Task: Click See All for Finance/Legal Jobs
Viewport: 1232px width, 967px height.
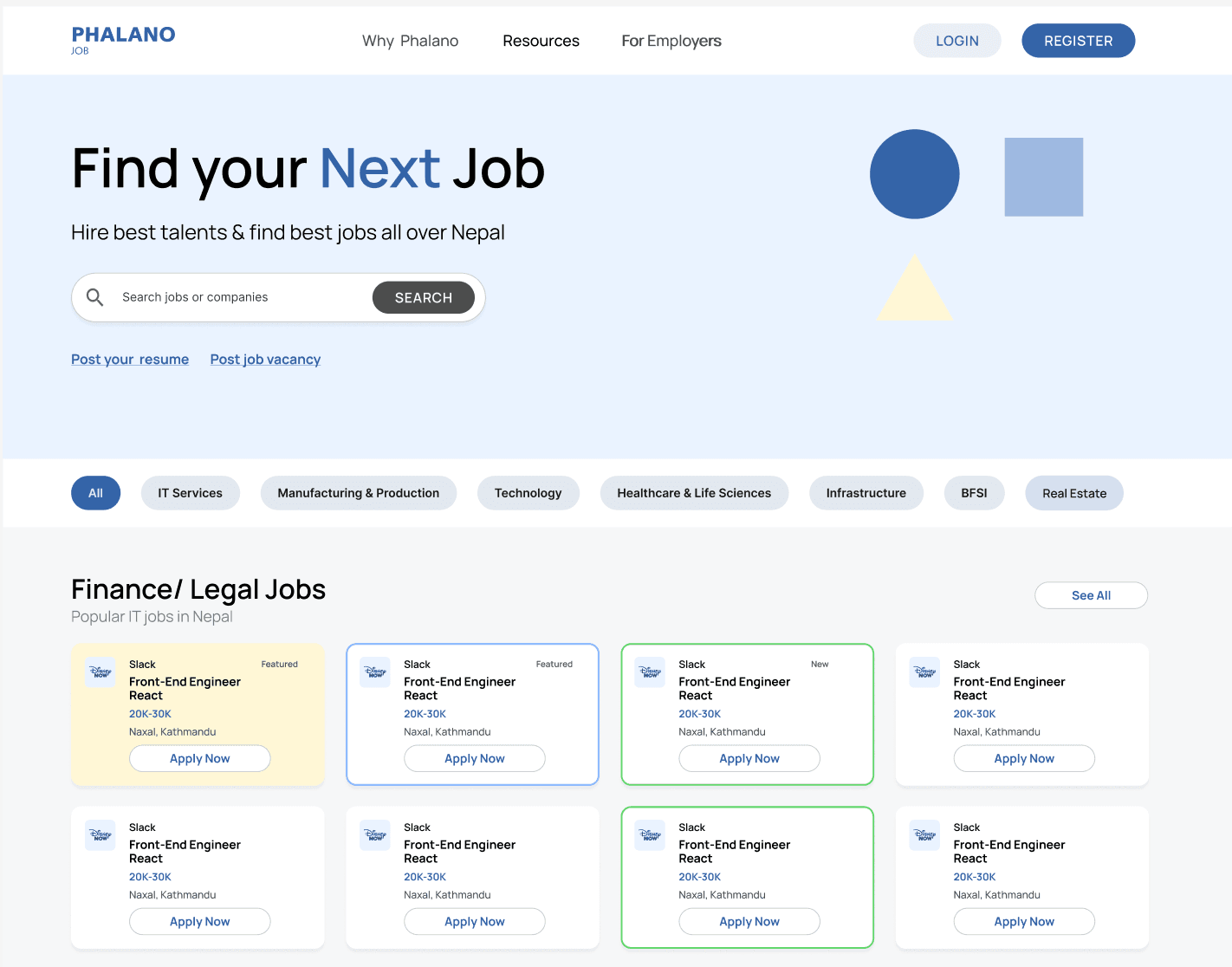Action: coord(1090,595)
